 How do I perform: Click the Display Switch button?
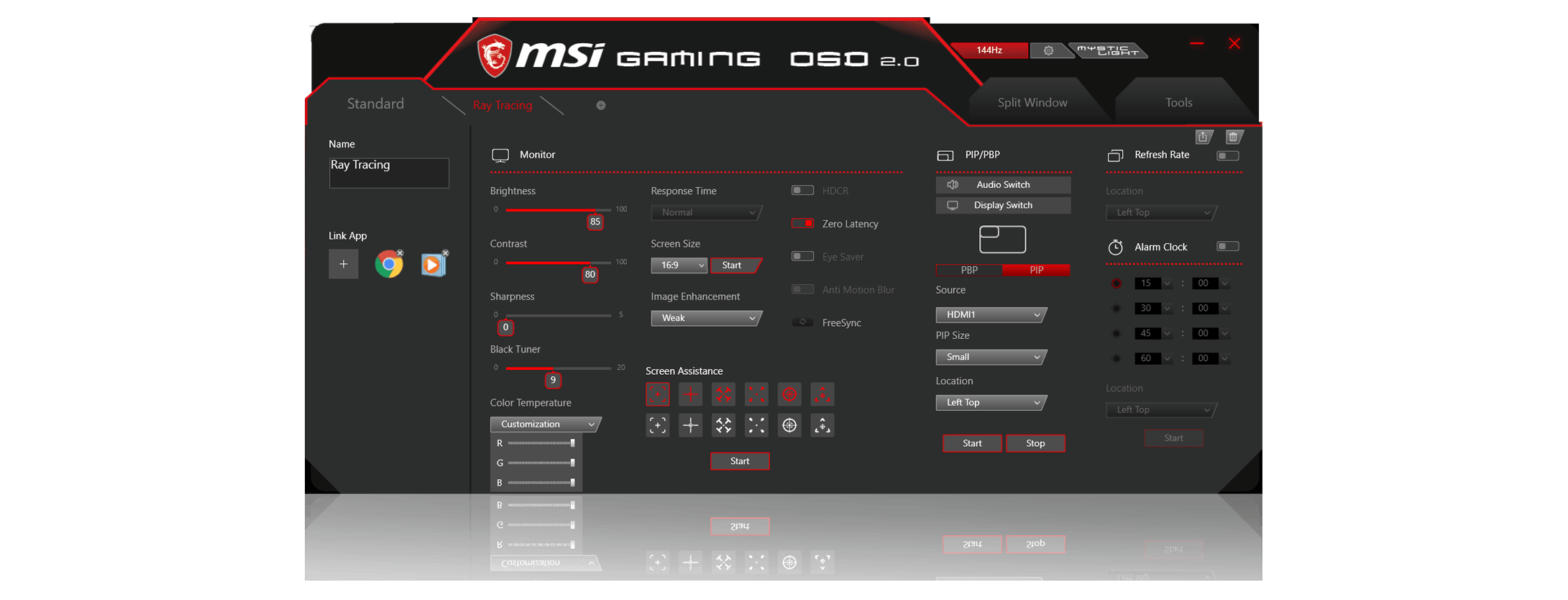click(x=1003, y=205)
